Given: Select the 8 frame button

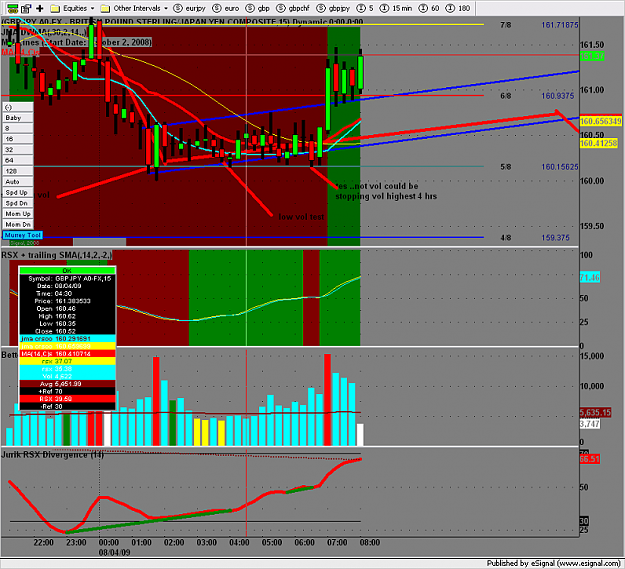Looking at the screenshot, I should pos(18,128).
